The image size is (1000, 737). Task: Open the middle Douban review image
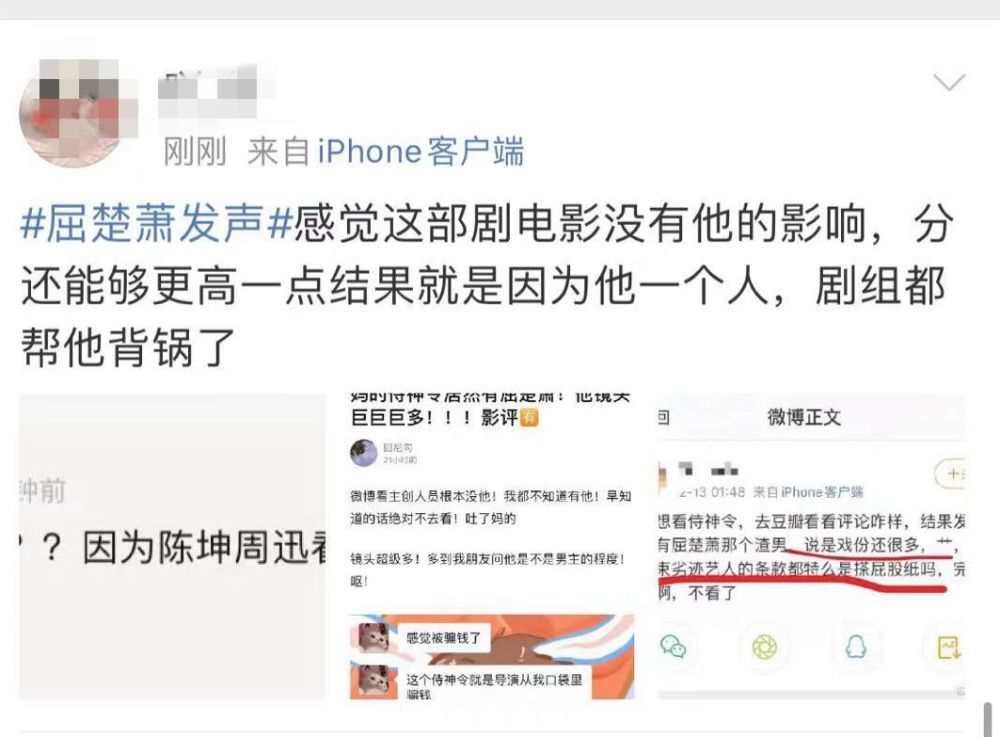[x=492, y=546]
